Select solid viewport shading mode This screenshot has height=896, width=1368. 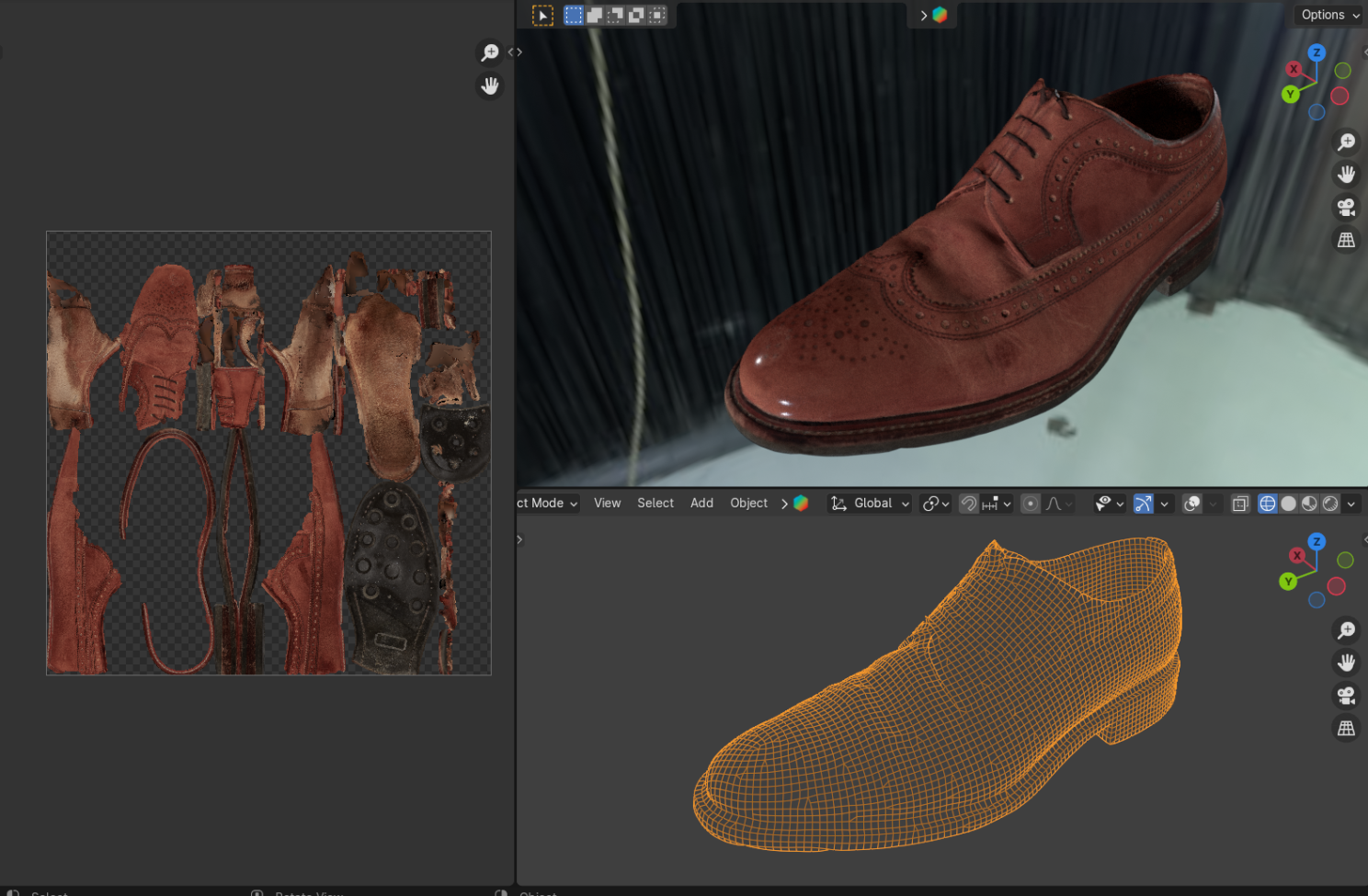coord(1288,504)
